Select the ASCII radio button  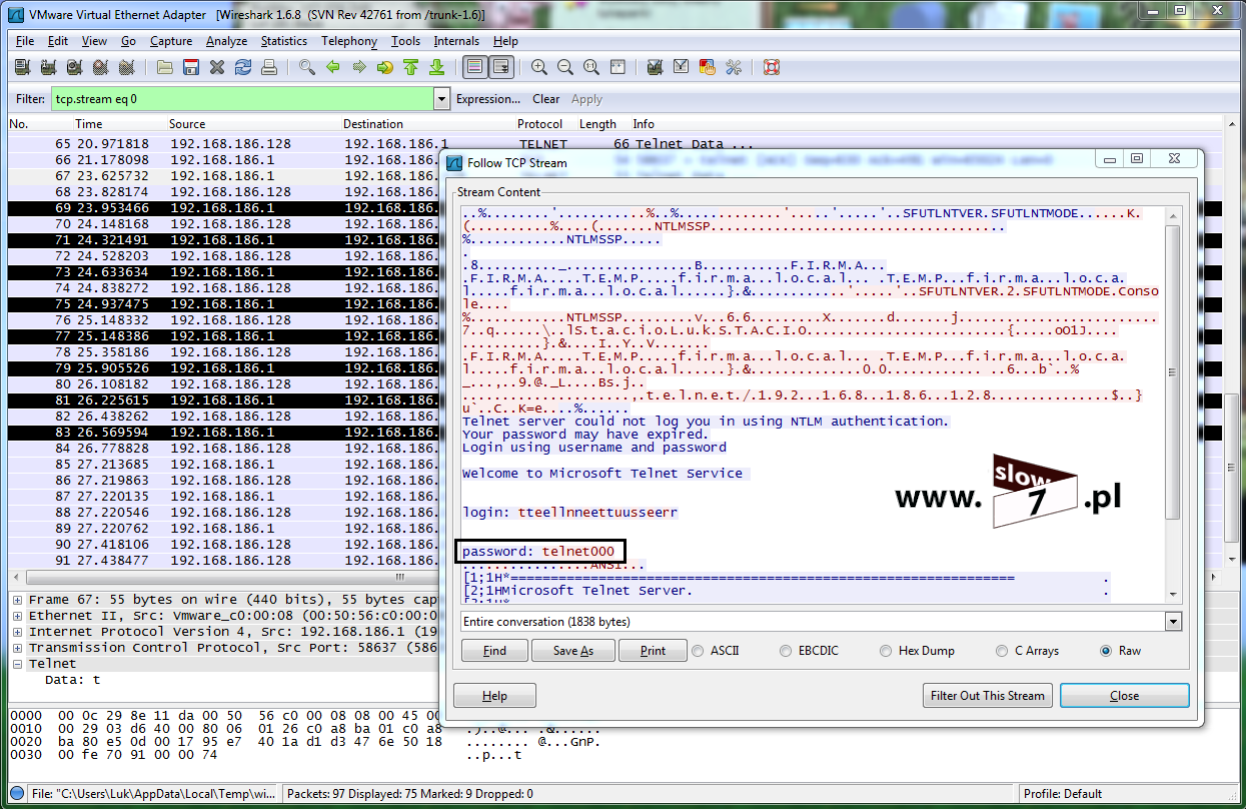[x=697, y=651]
